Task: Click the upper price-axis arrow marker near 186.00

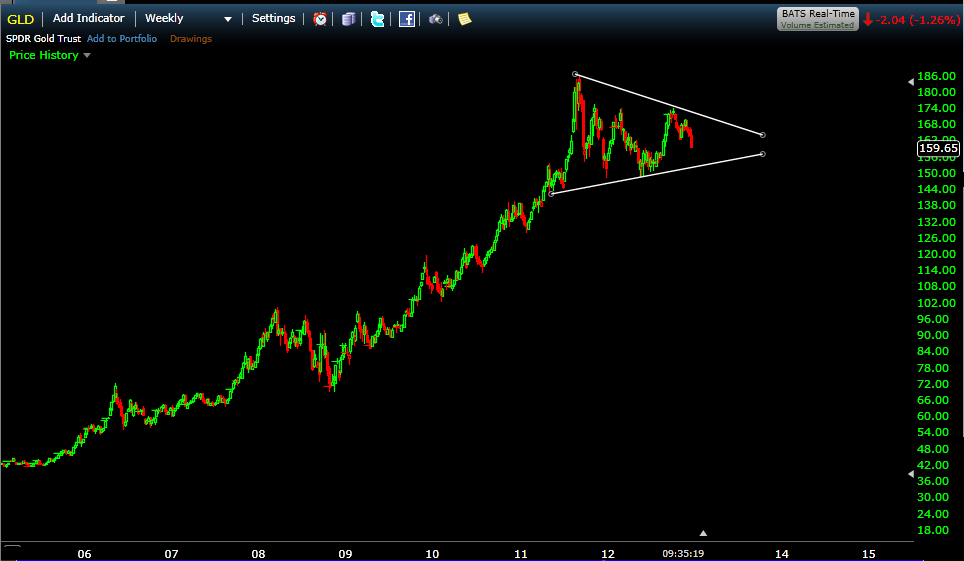Action: coord(911,81)
